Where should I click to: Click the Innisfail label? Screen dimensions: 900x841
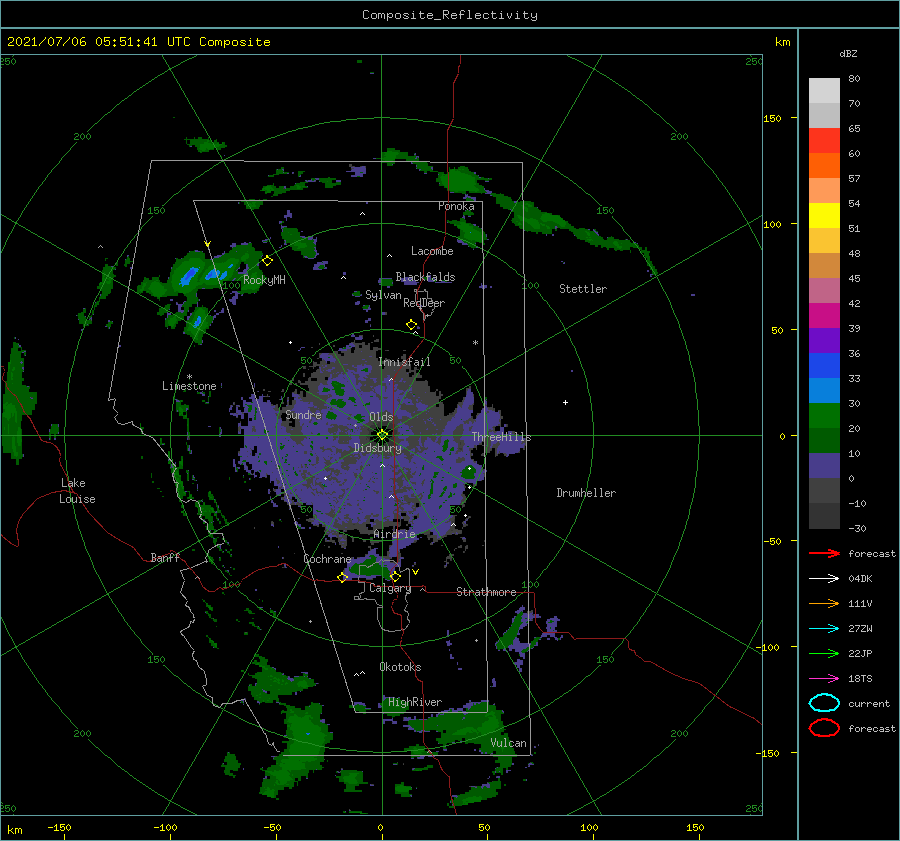click(404, 362)
